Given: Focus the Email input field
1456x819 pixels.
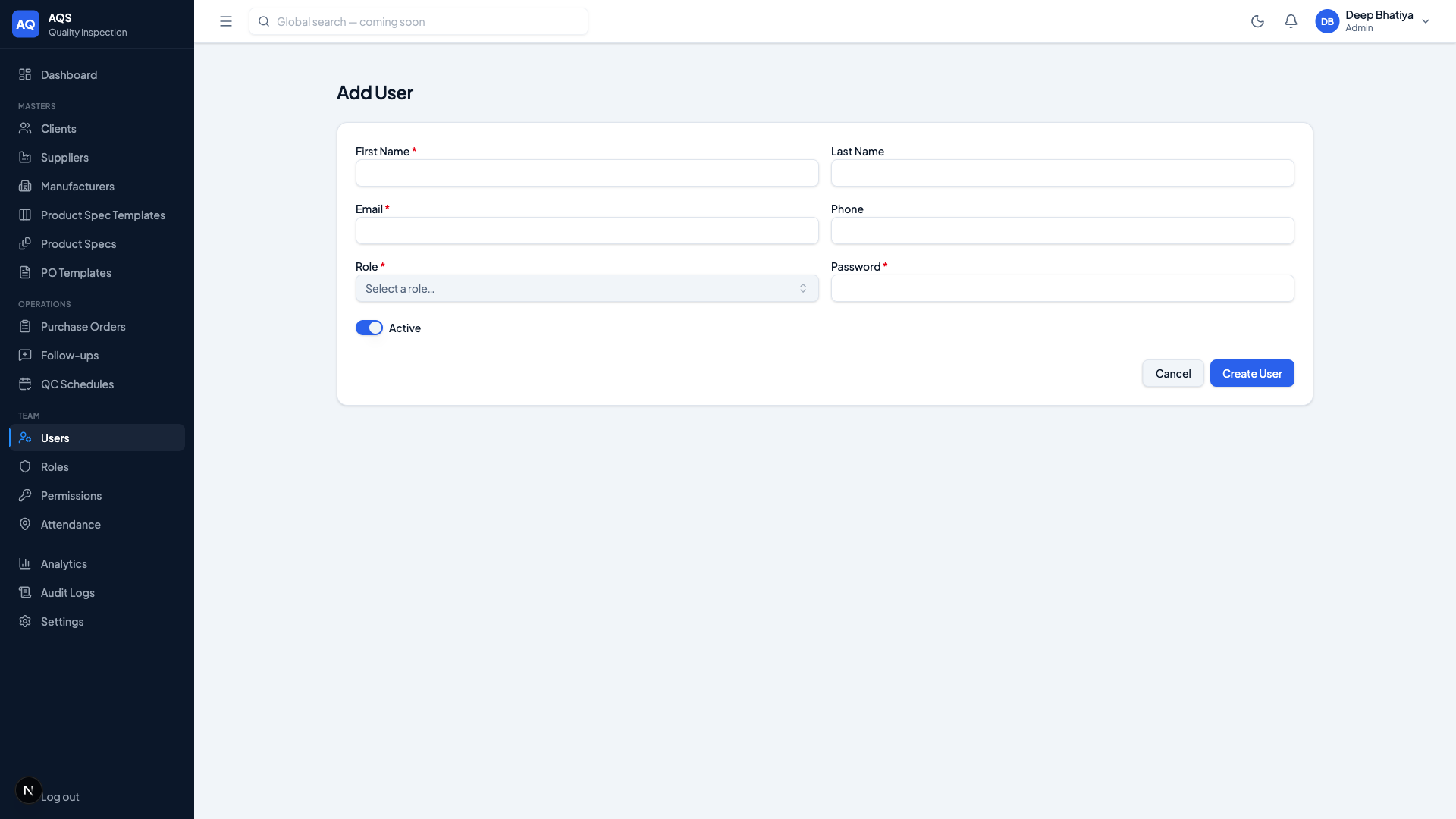Looking at the screenshot, I should pyautogui.click(x=587, y=231).
